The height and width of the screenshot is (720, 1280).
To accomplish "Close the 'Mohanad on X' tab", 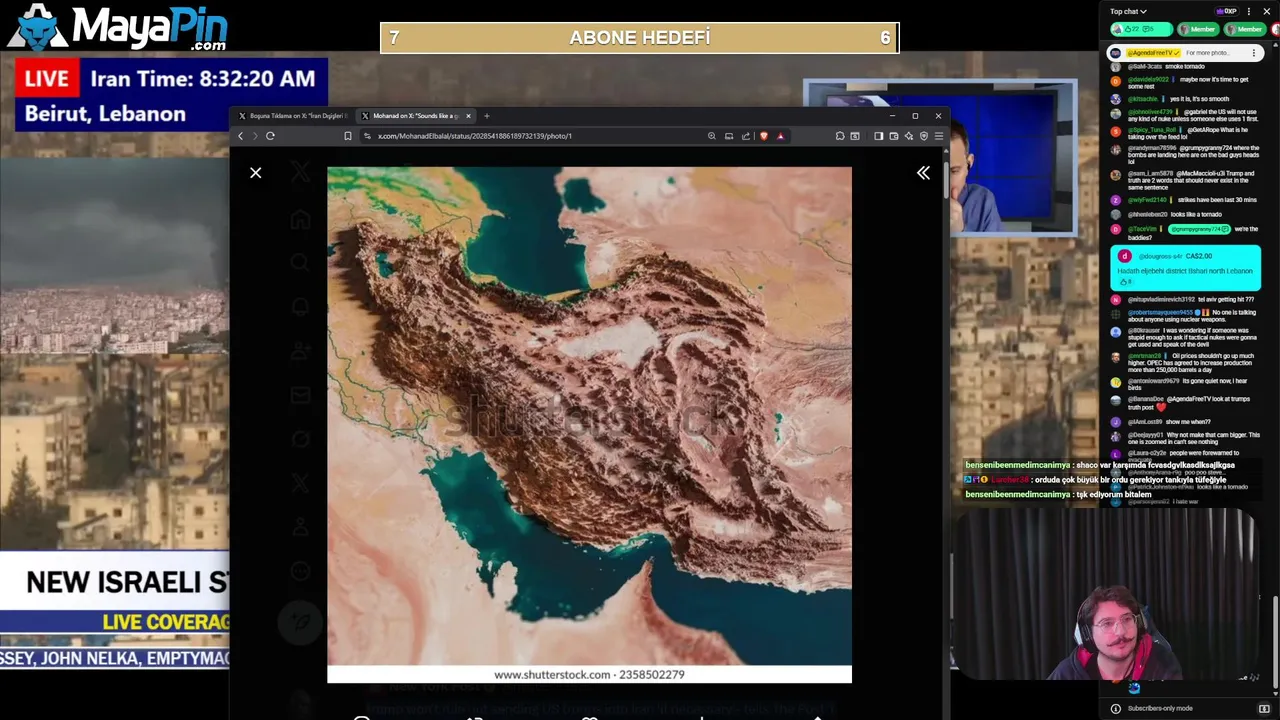I will pyautogui.click(x=468, y=116).
